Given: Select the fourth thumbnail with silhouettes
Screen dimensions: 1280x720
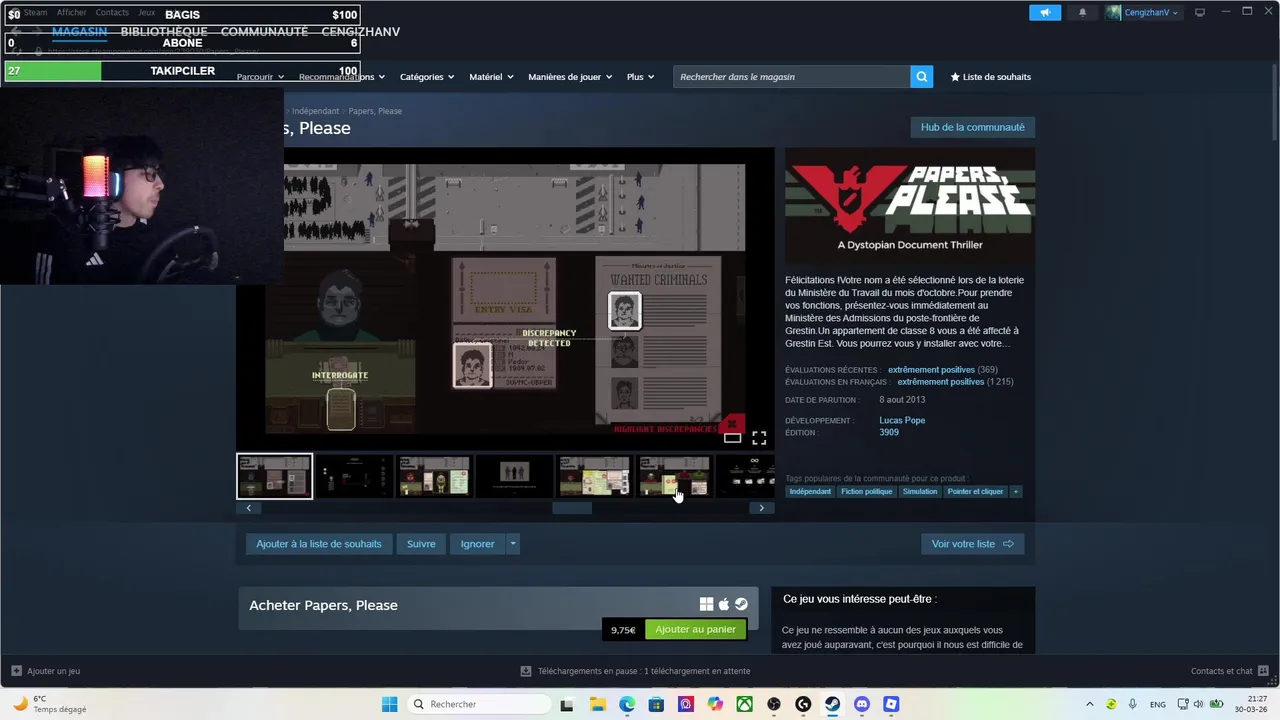Looking at the screenshot, I should click(x=514, y=476).
